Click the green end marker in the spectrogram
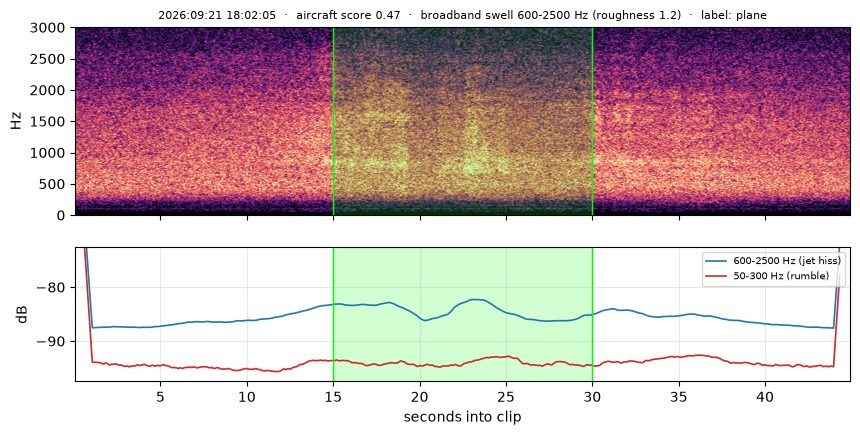Image resolution: width=860 pixels, height=435 pixels. 593,121
